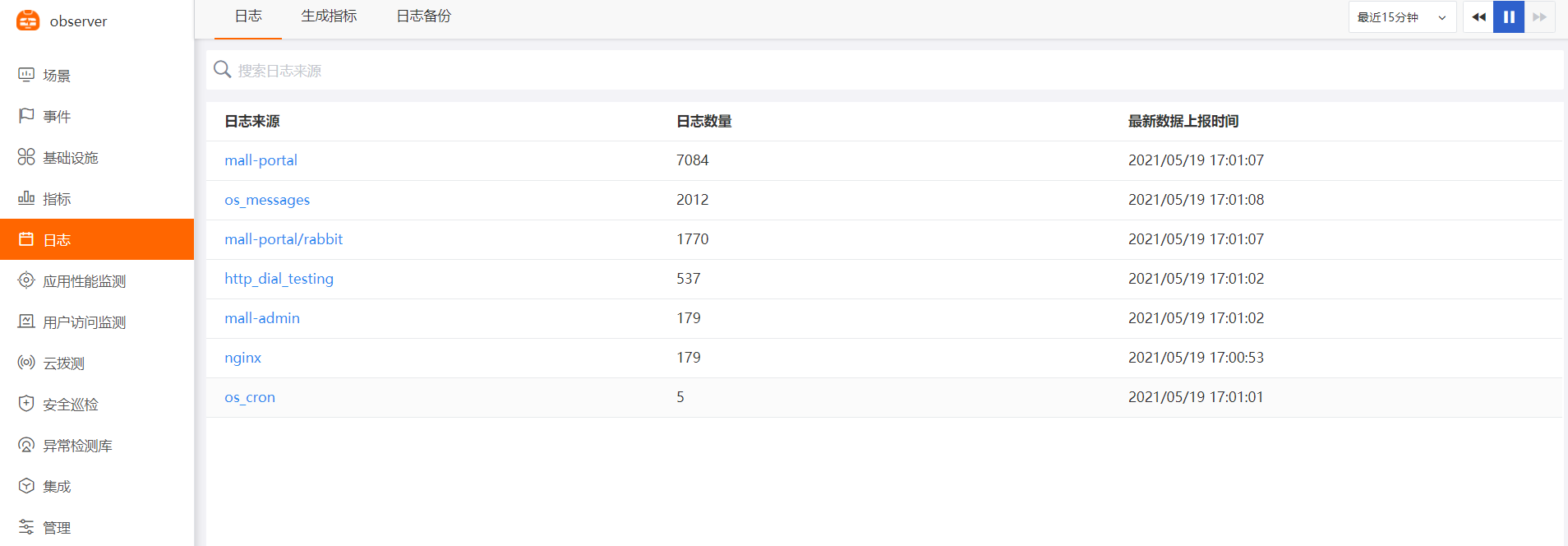Click the timestamp 2021/05/19 17:01:01
Screen dimensions: 1568x546
(1196, 397)
